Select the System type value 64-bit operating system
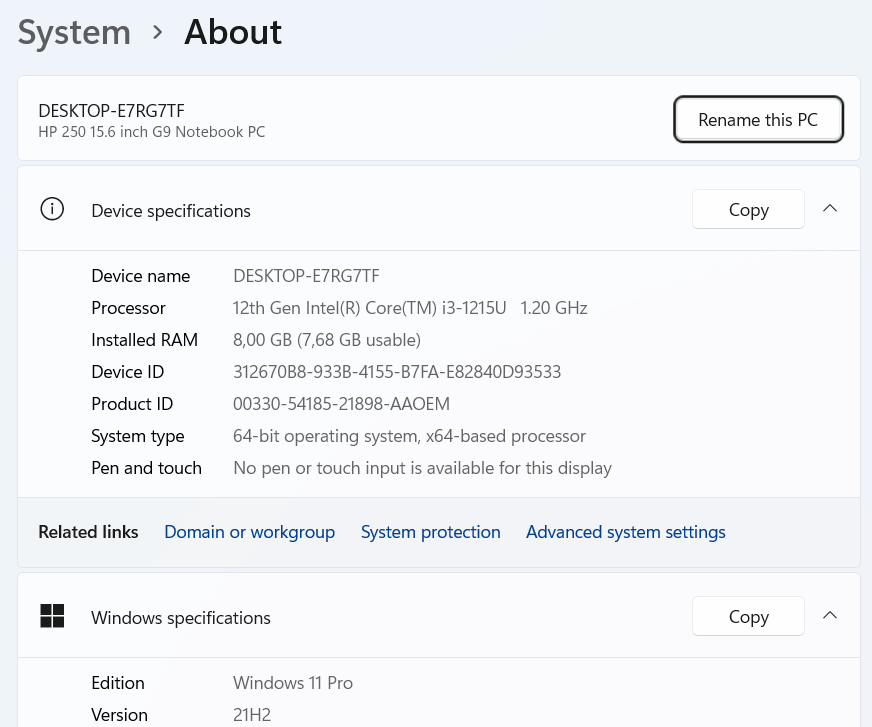This screenshot has width=872, height=727. click(x=409, y=436)
